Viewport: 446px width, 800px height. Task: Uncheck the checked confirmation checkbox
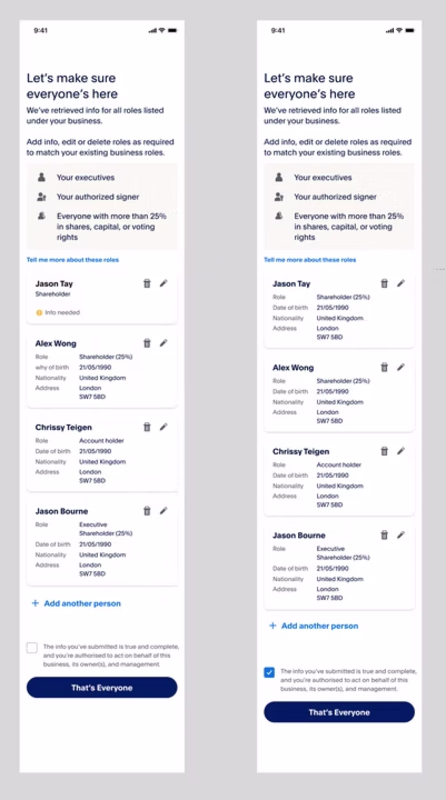[269, 672]
